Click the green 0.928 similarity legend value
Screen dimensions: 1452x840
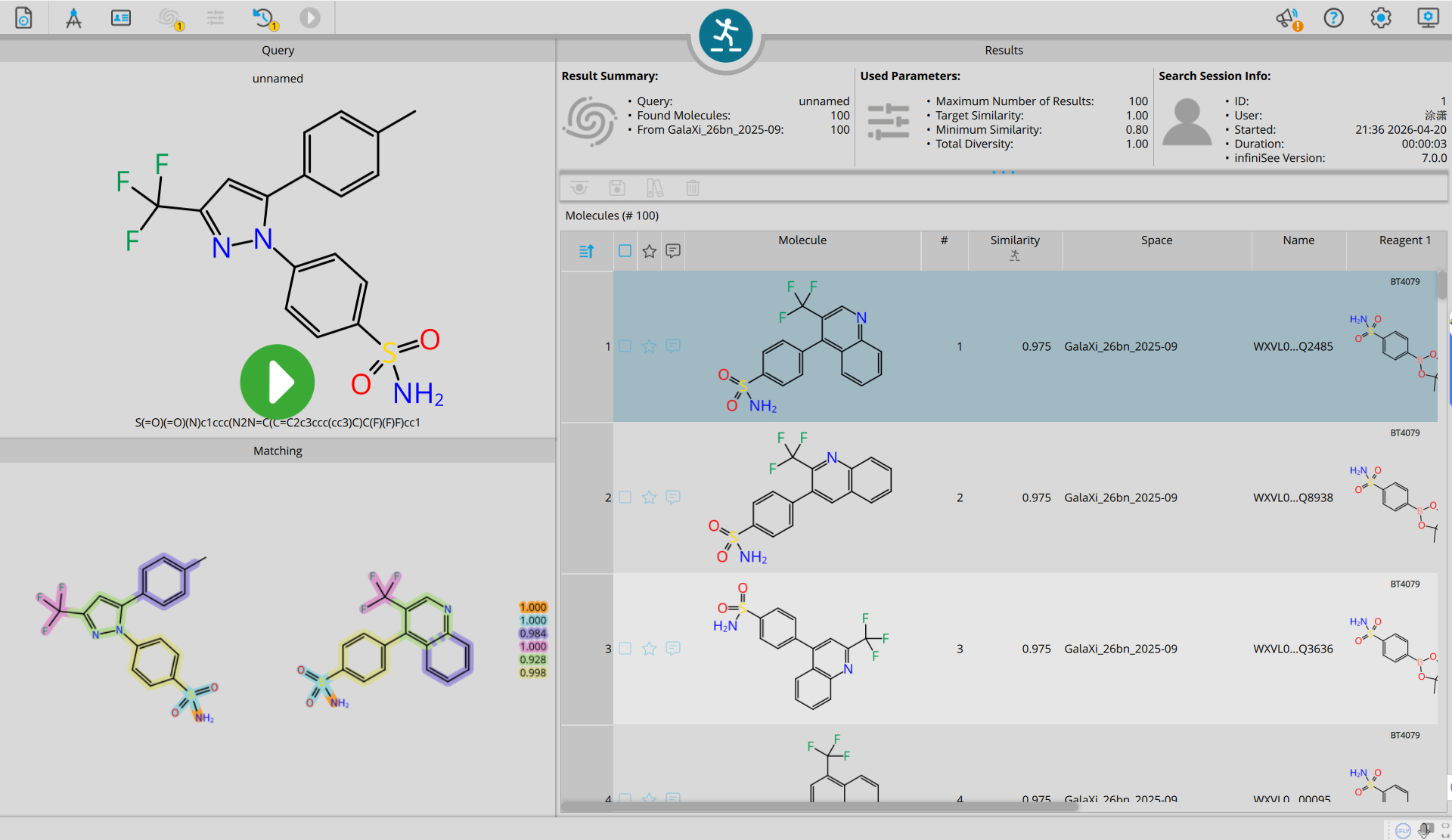pos(533,659)
